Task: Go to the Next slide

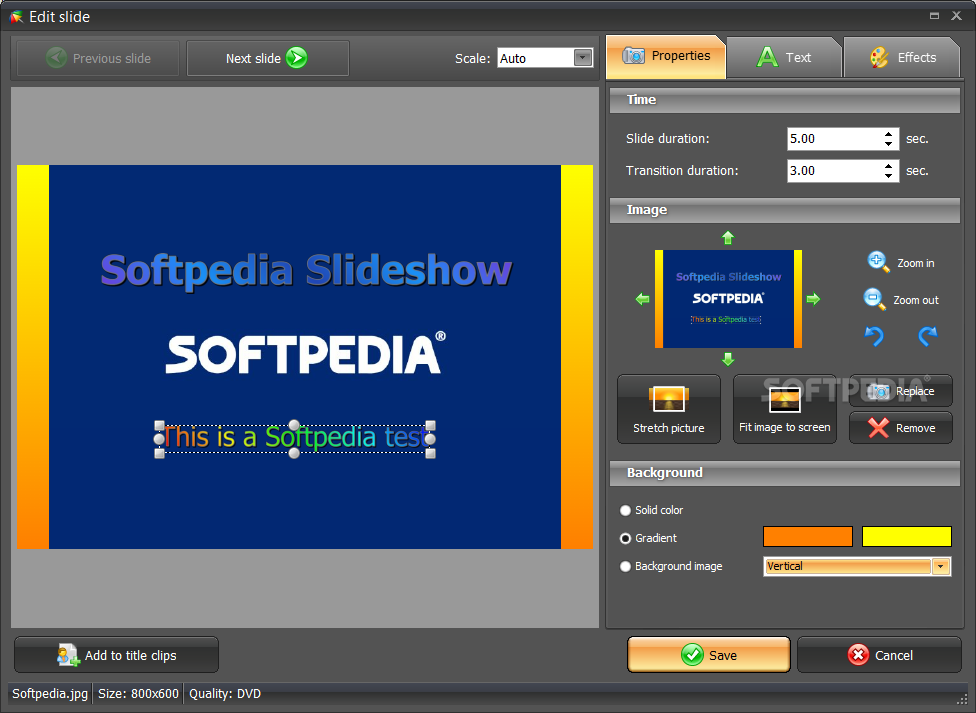Action: [x=268, y=59]
